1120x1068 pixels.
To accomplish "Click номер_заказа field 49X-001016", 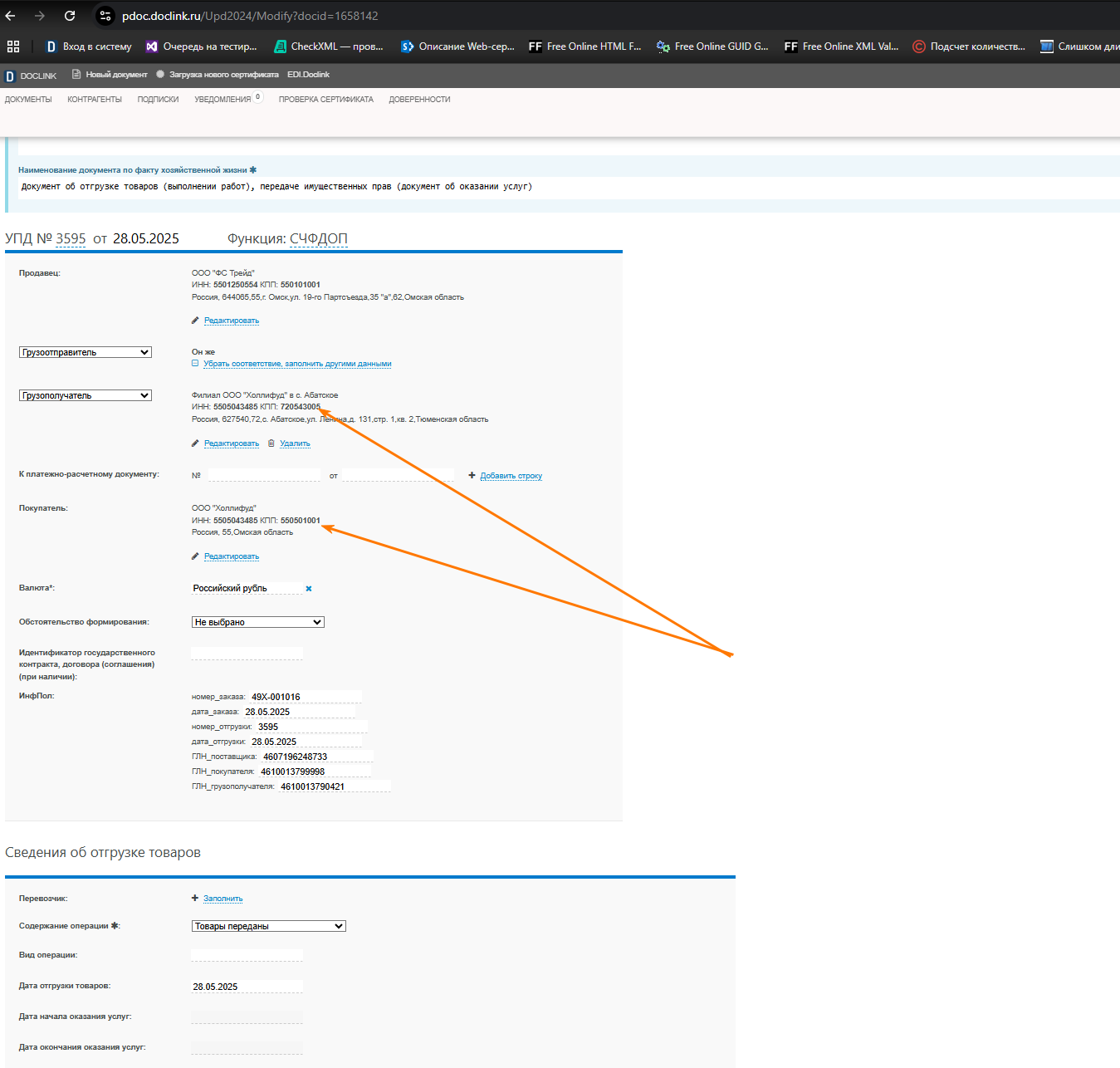I will (306, 697).
